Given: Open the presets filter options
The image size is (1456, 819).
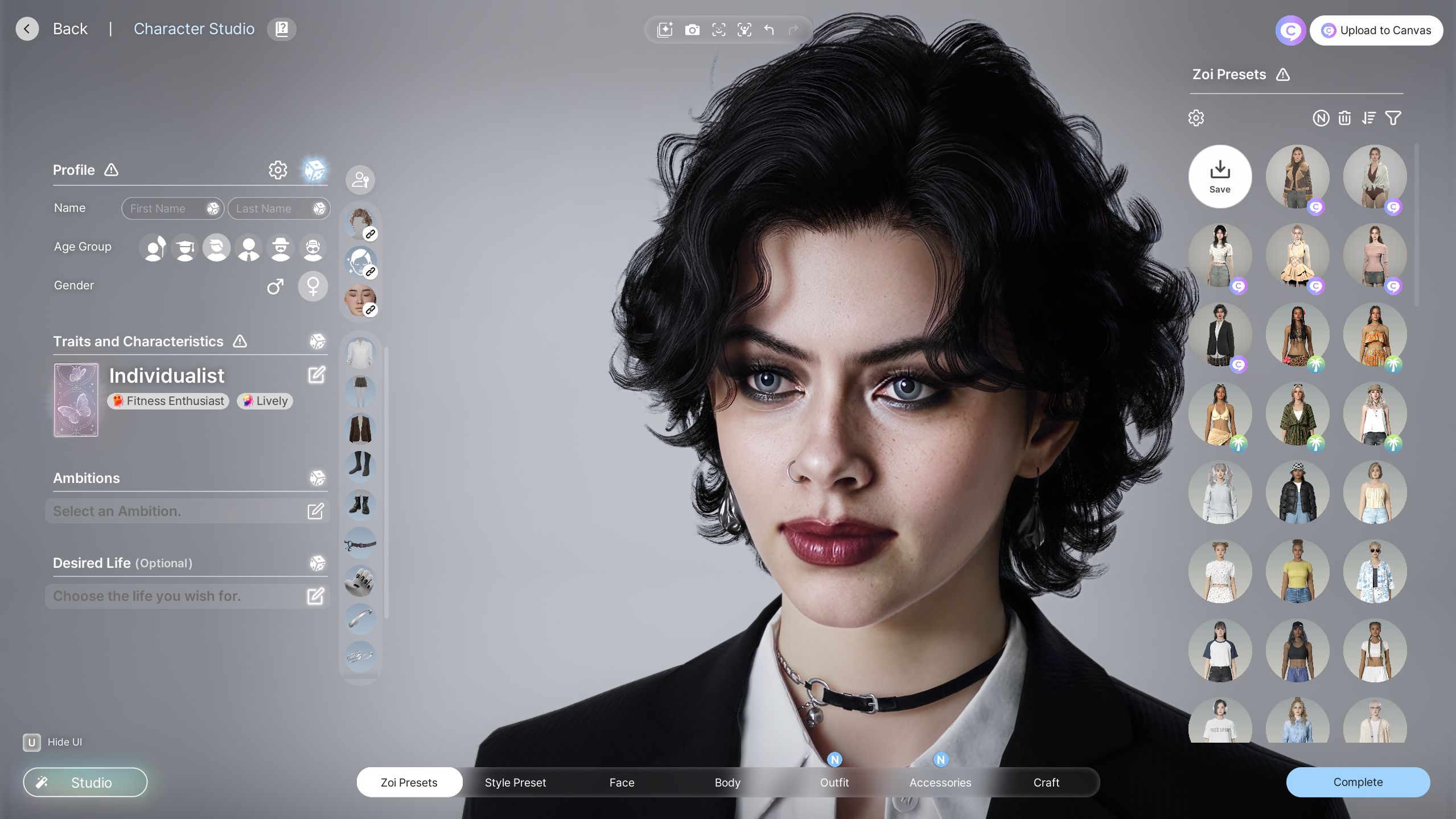Looking at the screenshot, I should 1393,118.
